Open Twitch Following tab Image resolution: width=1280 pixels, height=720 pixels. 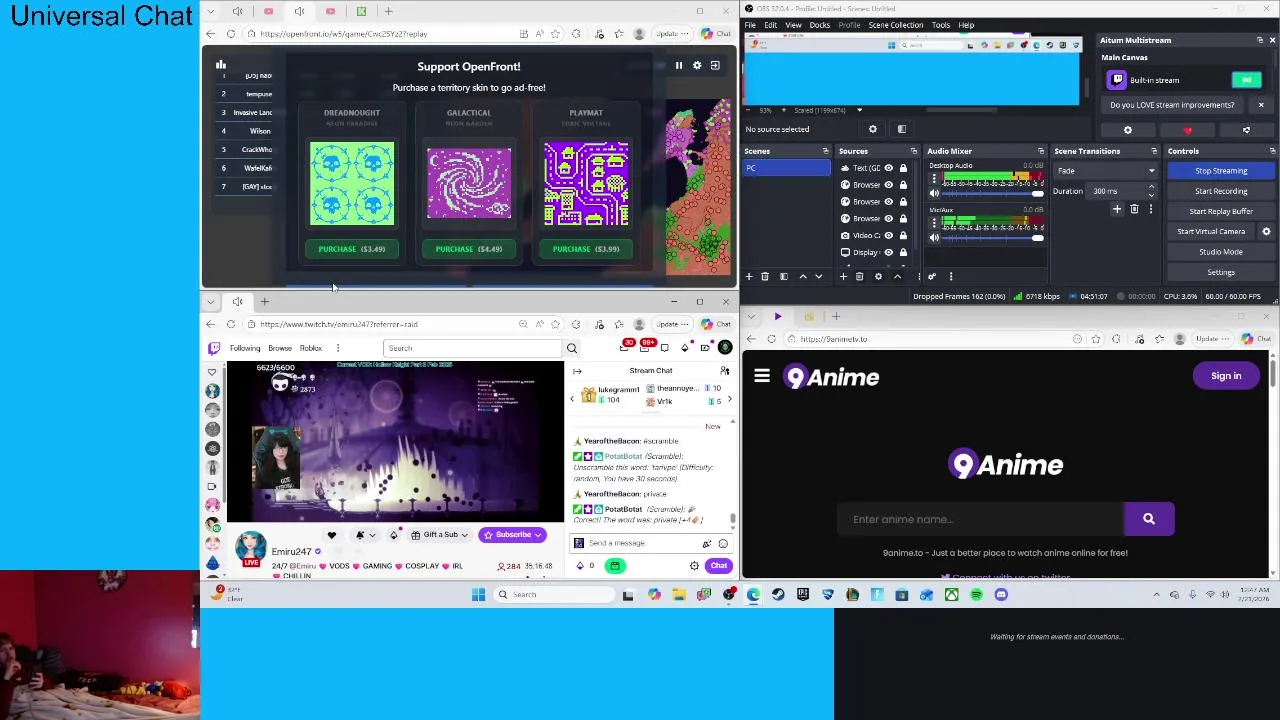click(245, 348)
